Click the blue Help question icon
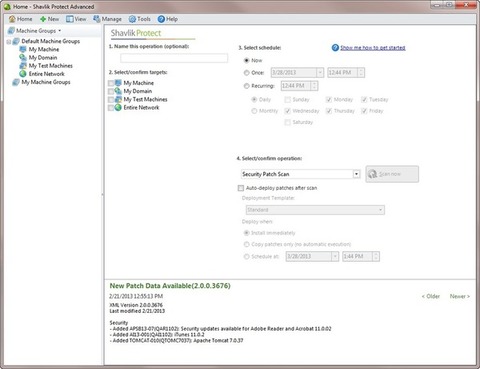The image size is (480, 369). pyautogui.click(x=161, y=19)
